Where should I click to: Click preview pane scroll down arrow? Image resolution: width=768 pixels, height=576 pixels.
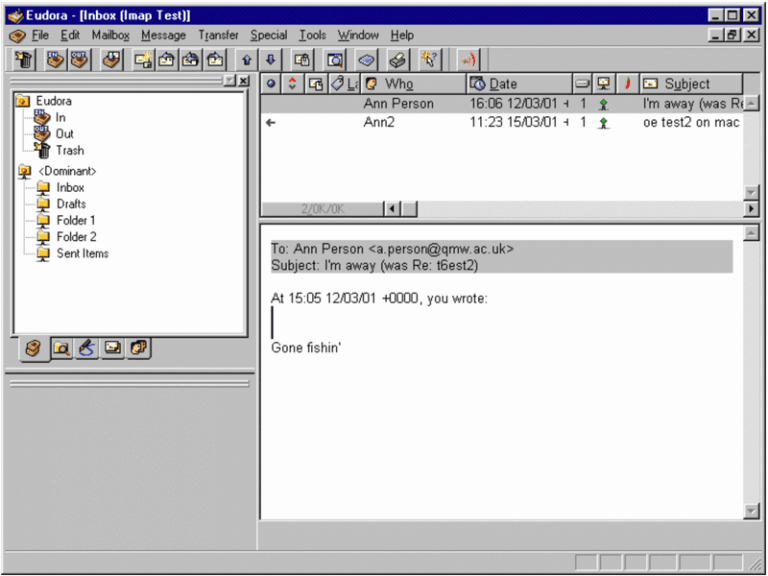click(751, 511)
